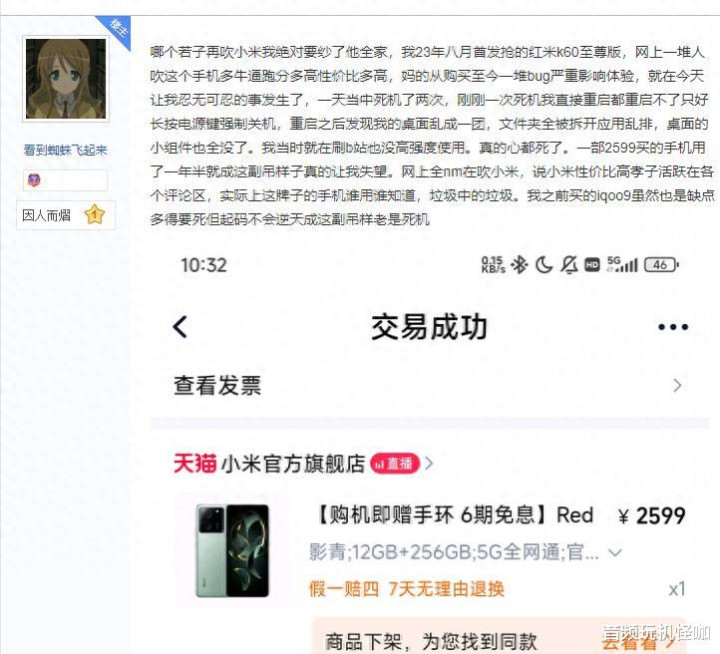Image resolution: width=720 pixels, height=654 pixels.
Task: Click the HD call status icon
Action: tap(592, 265)
